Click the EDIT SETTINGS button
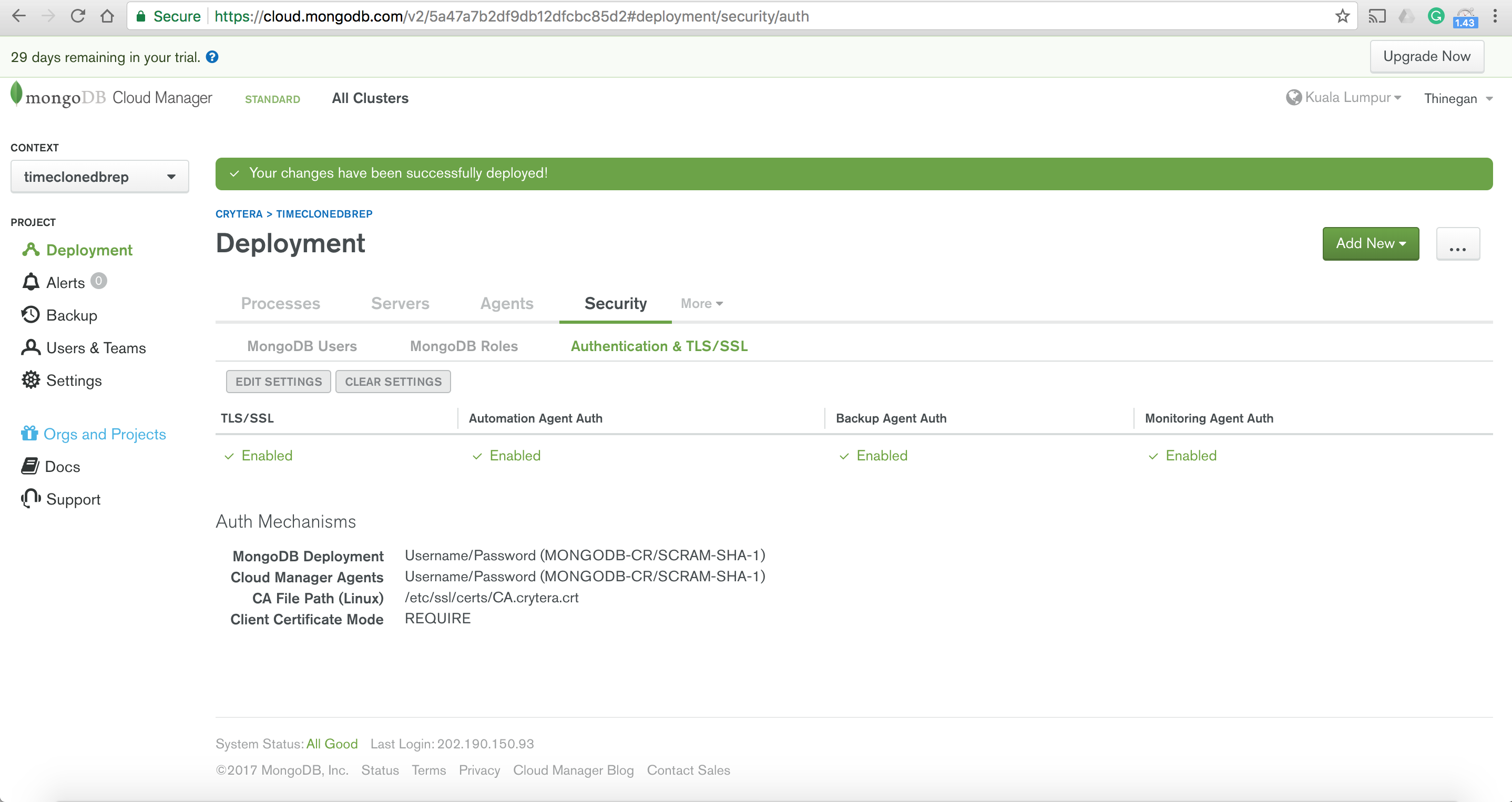The height and width of the screenshot is (802, 1512). click(x=278, y=382)
